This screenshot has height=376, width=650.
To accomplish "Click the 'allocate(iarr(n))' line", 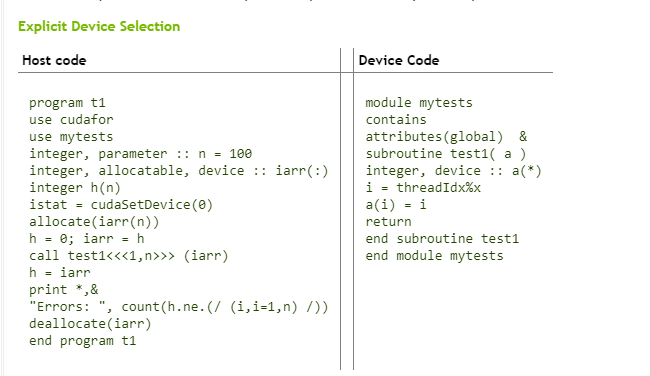I will tap(94, 222).
